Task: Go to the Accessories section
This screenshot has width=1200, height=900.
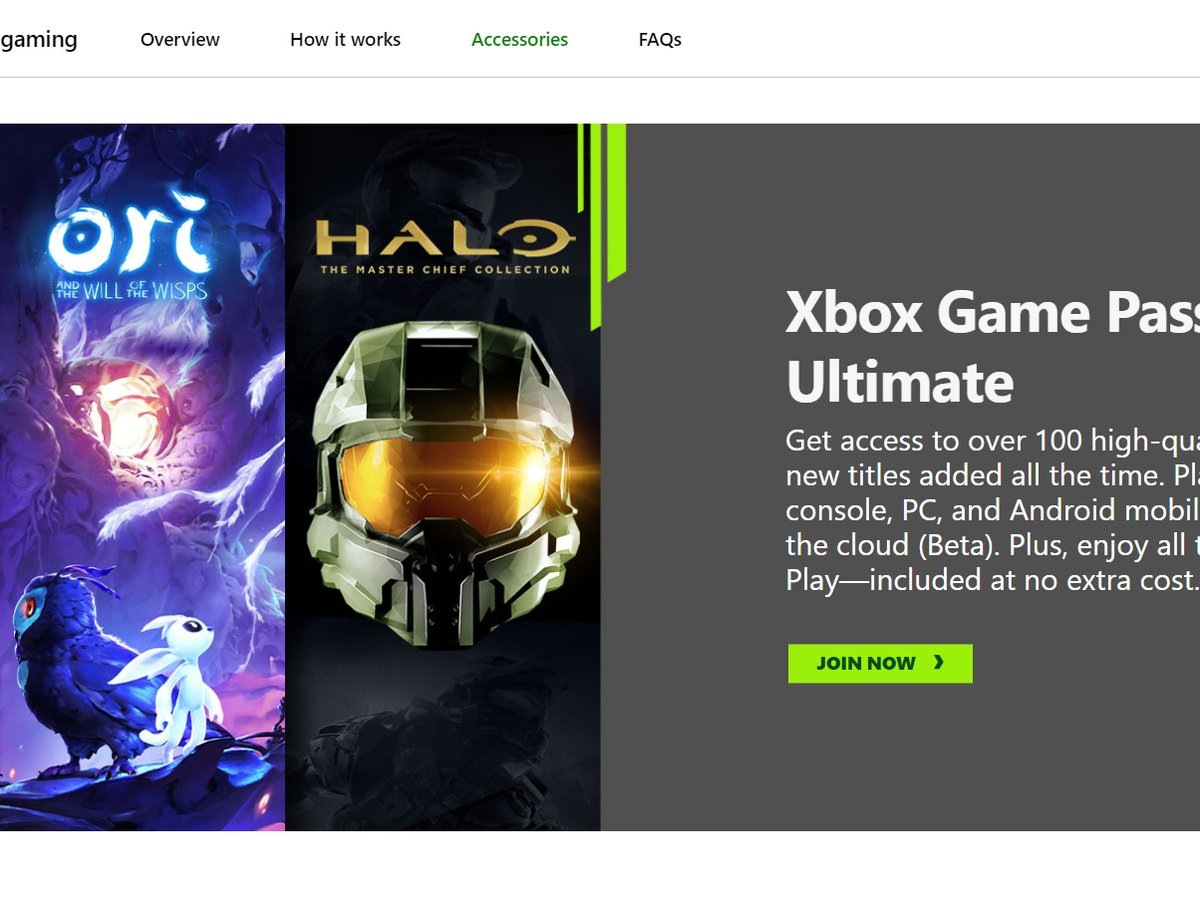Action: [x=519, y=40]
